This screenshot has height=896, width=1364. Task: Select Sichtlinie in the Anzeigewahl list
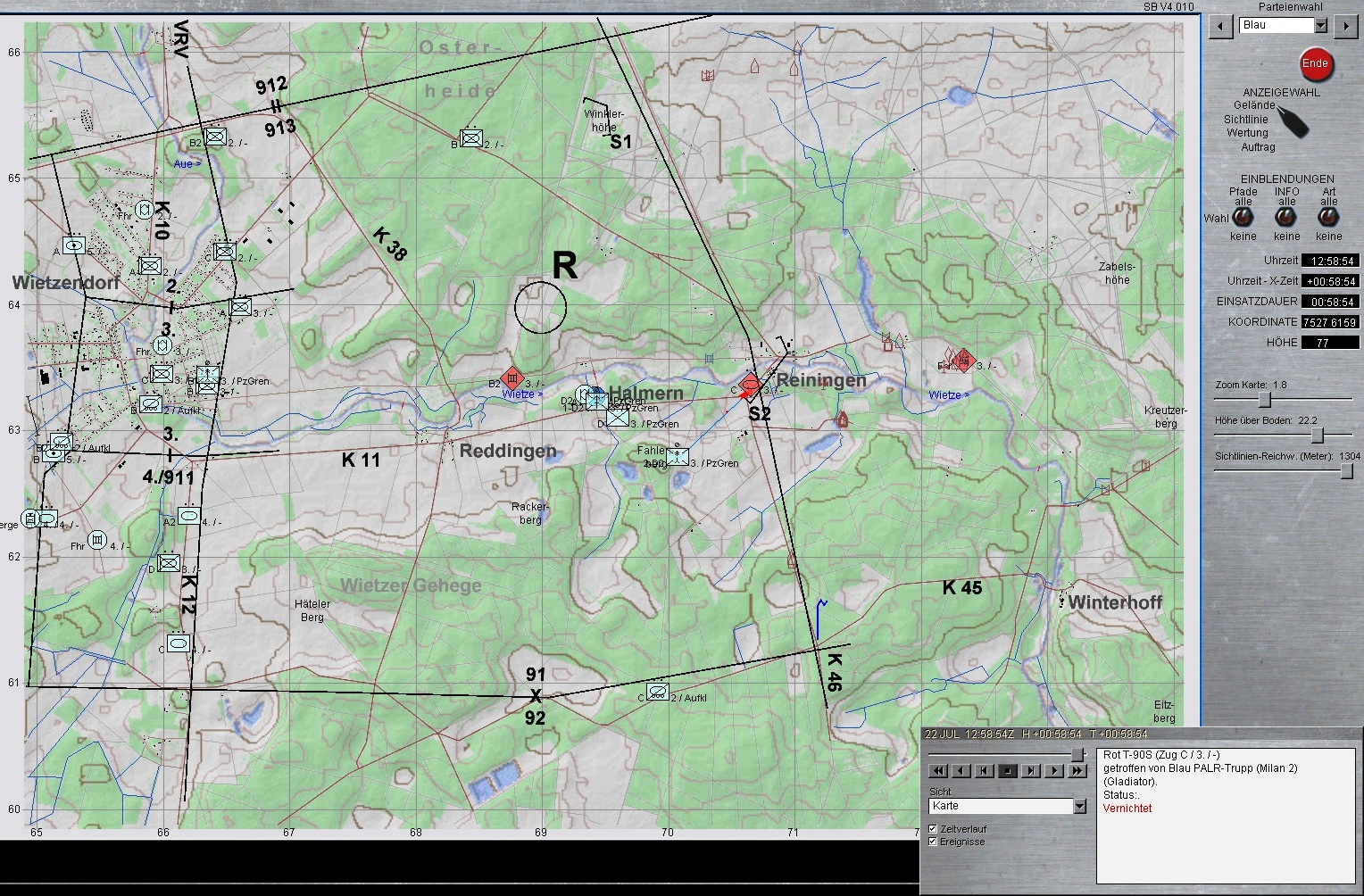click(x=1245, y=119)
